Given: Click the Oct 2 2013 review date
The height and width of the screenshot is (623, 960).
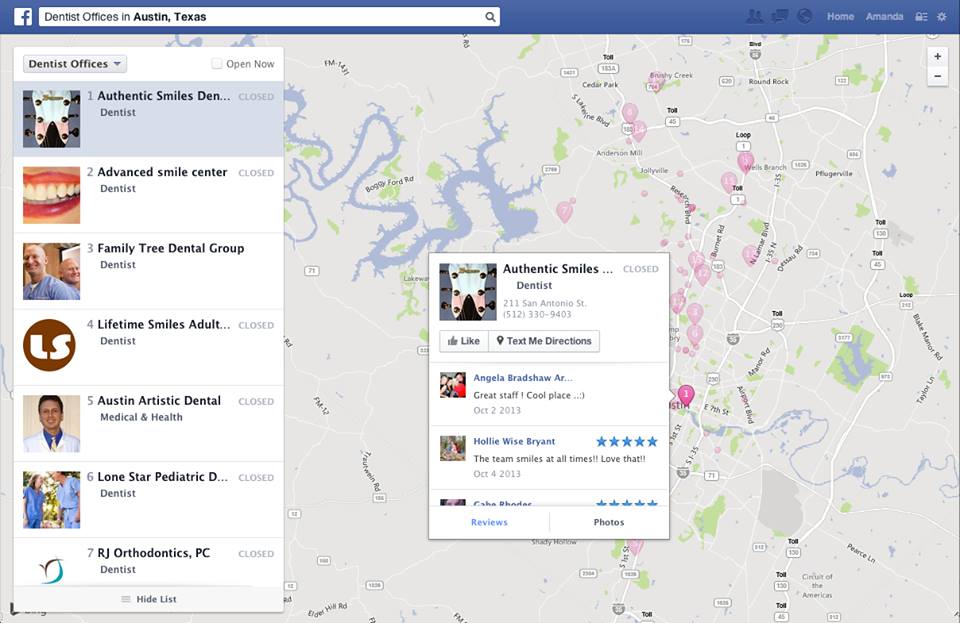Looking at the screenshot, I should (497, 410).
